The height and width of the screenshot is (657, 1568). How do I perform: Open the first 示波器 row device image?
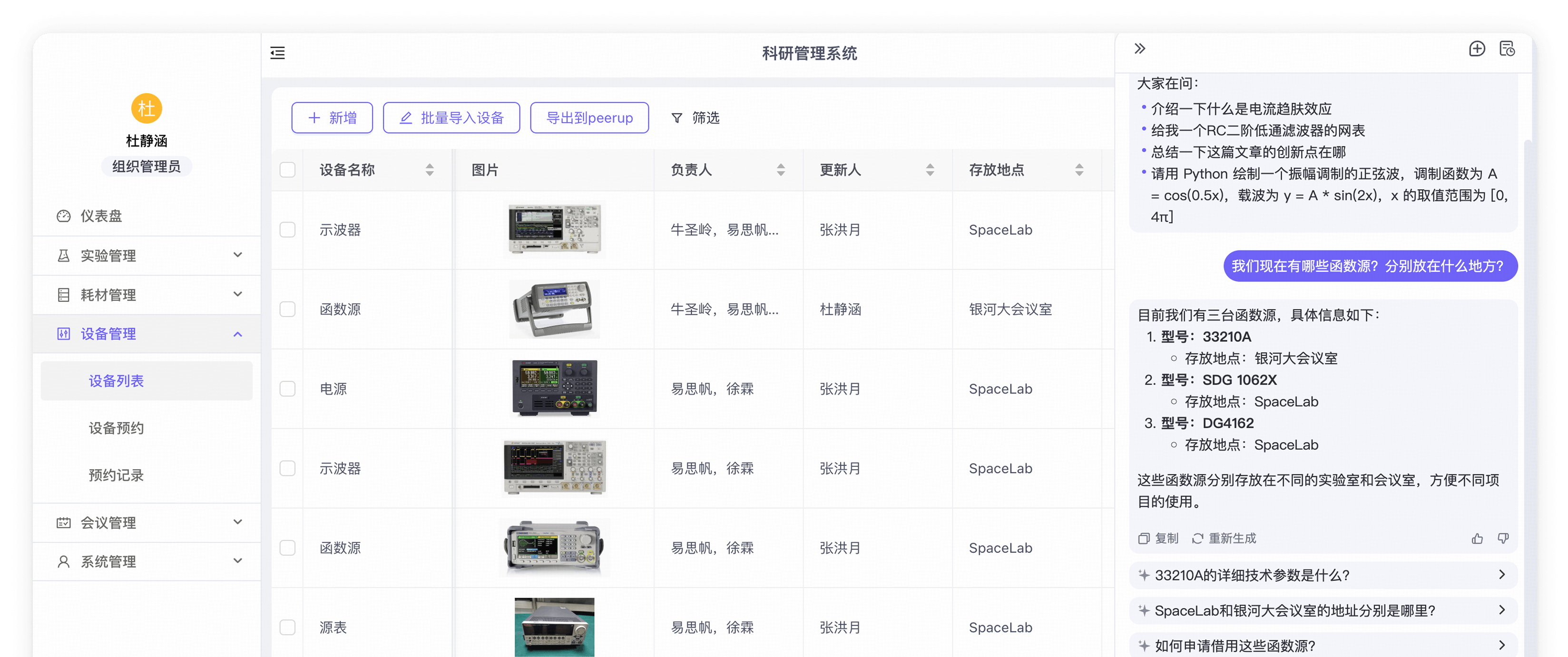pos(554,230)
